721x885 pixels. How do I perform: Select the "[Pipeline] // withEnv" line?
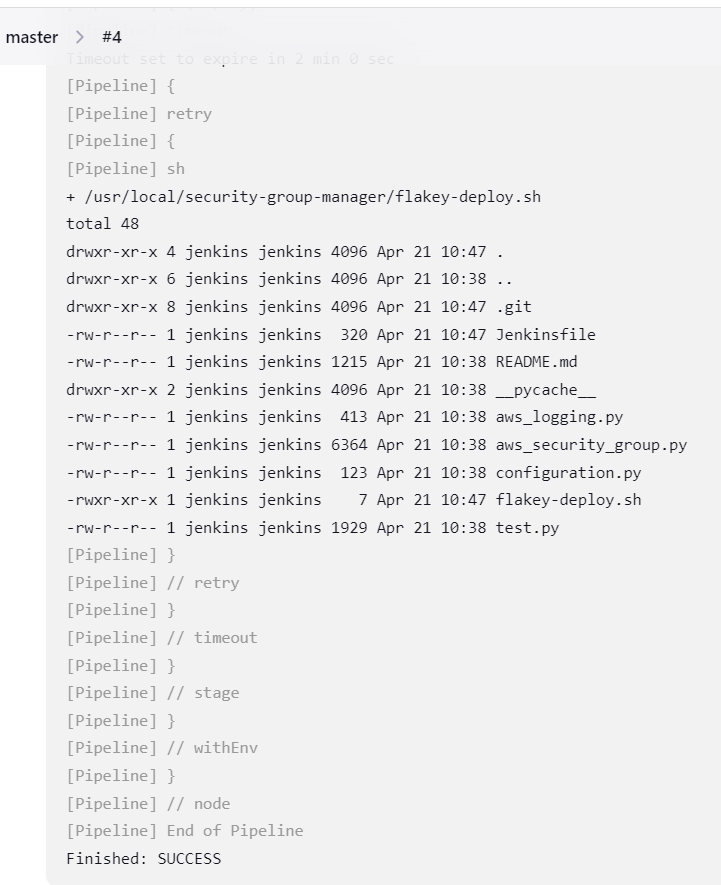(162, 747)
